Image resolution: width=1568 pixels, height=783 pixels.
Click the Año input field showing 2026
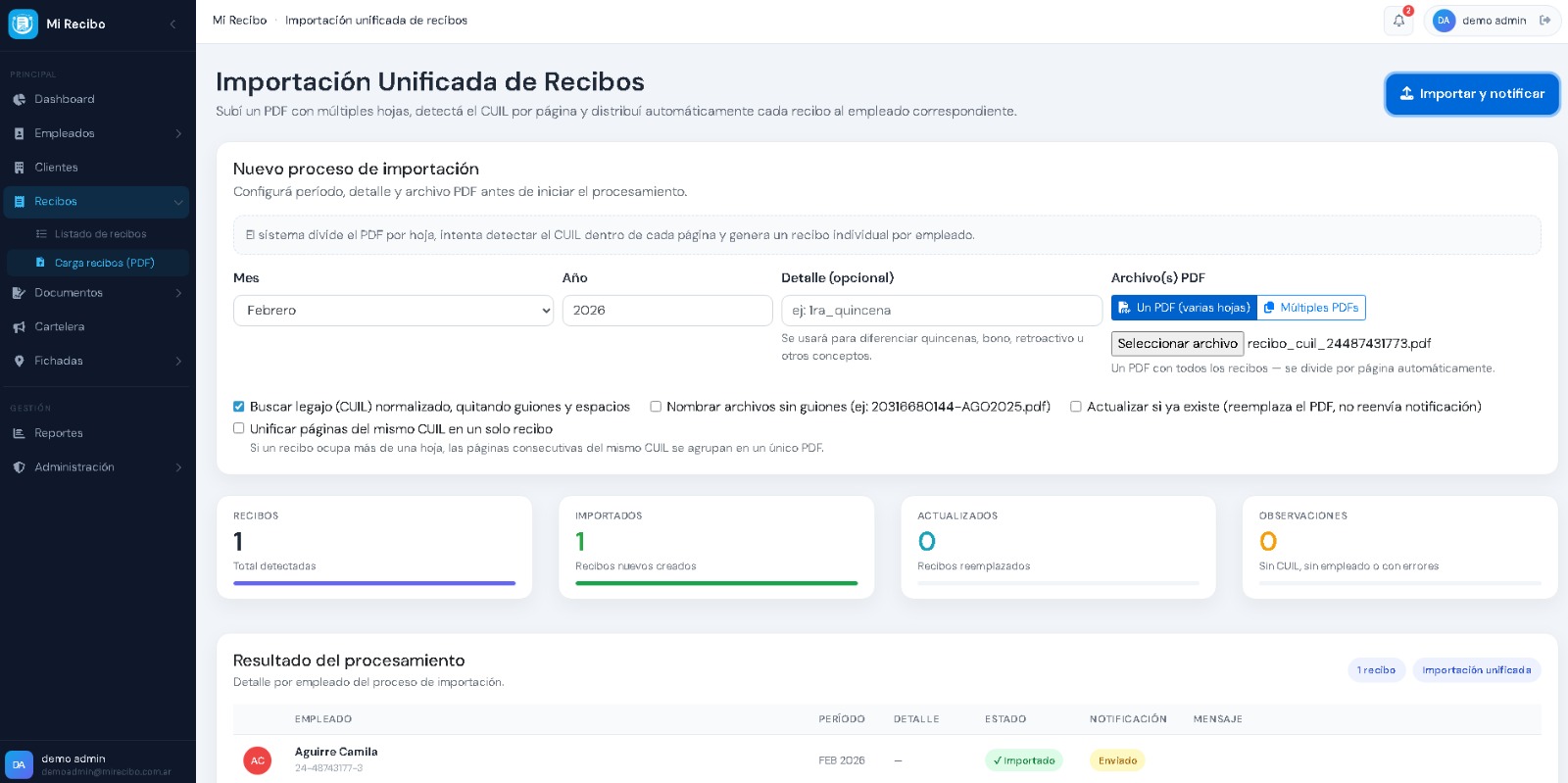point(667,311)
